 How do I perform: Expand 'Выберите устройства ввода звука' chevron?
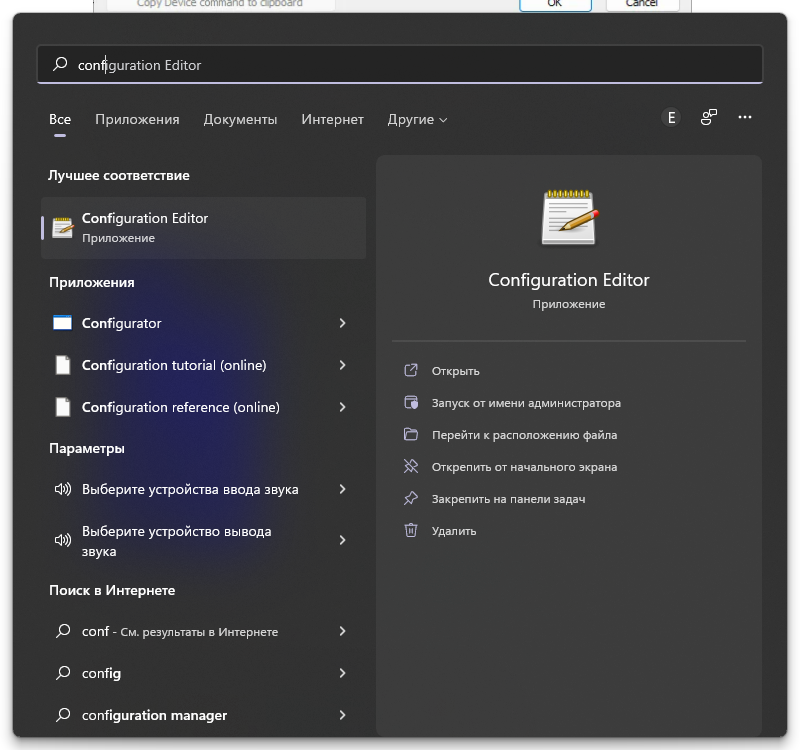pos(342,489)
